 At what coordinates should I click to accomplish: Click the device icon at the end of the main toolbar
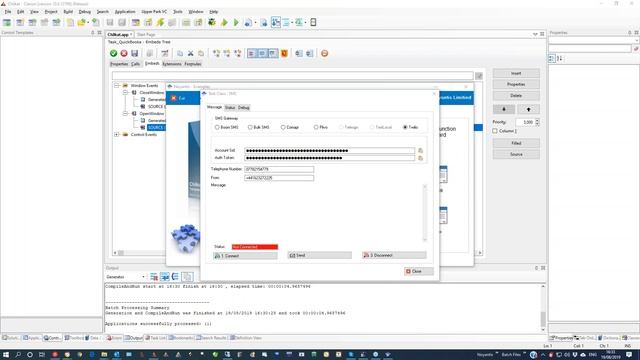[x=313, y=22]
